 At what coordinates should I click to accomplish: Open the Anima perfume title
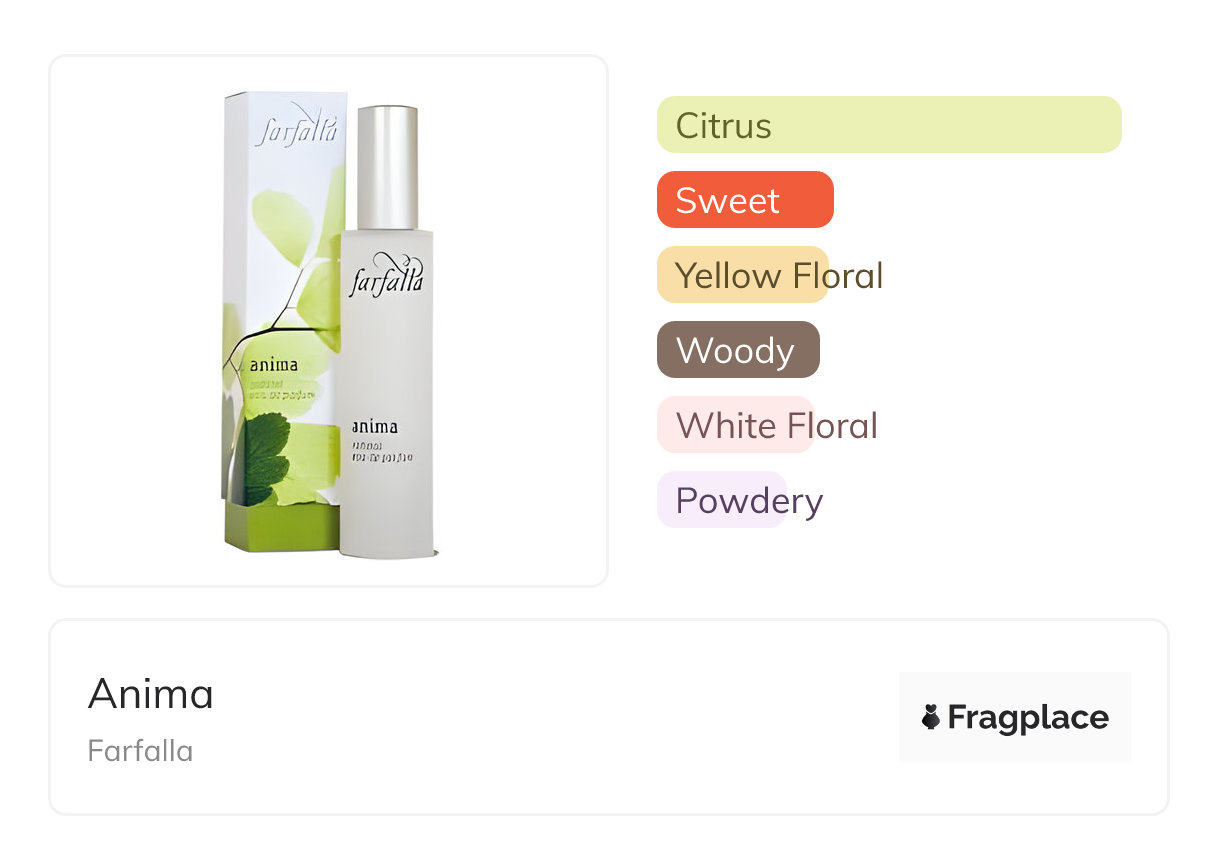[151, 694]
